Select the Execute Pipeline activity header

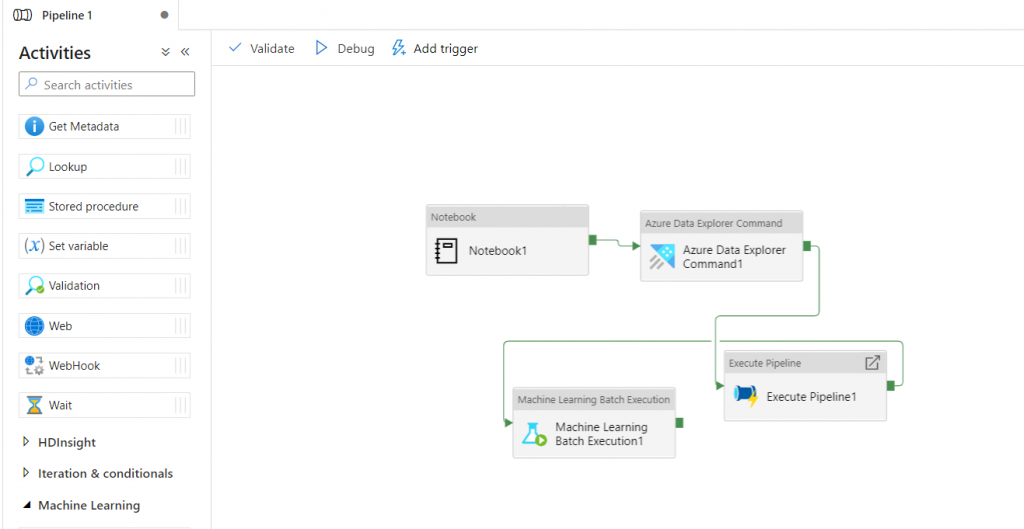805,362
